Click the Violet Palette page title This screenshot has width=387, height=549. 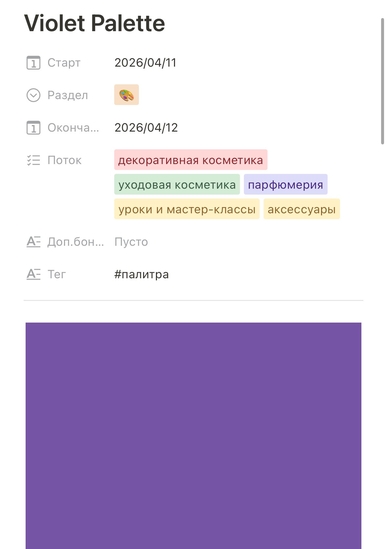95,23
